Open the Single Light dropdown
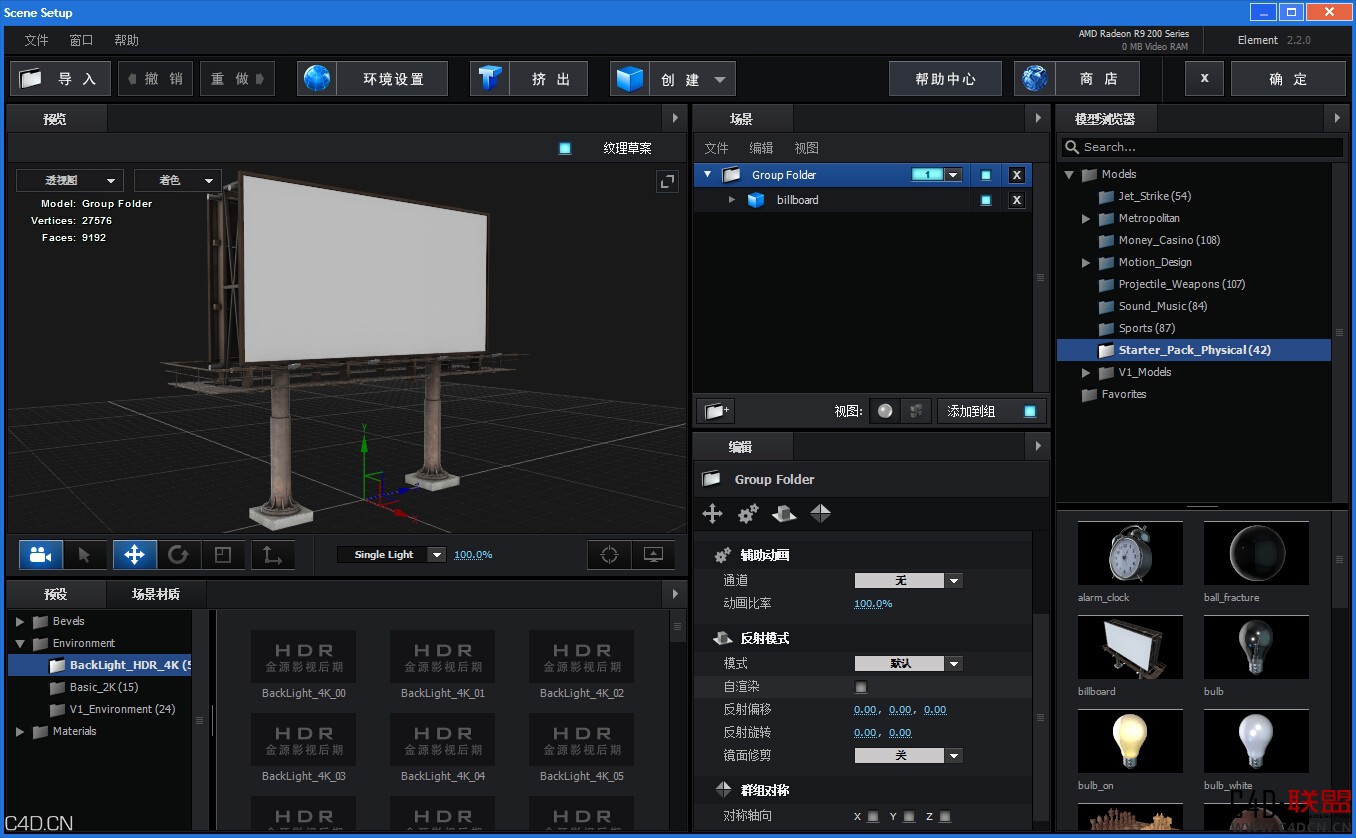 click(x=392, y=554)
